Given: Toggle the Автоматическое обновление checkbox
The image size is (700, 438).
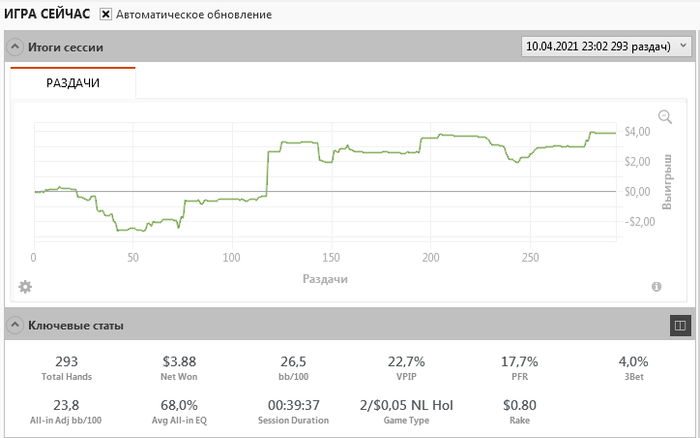Looking at the screenshot, I should click(x=106, y=15).
